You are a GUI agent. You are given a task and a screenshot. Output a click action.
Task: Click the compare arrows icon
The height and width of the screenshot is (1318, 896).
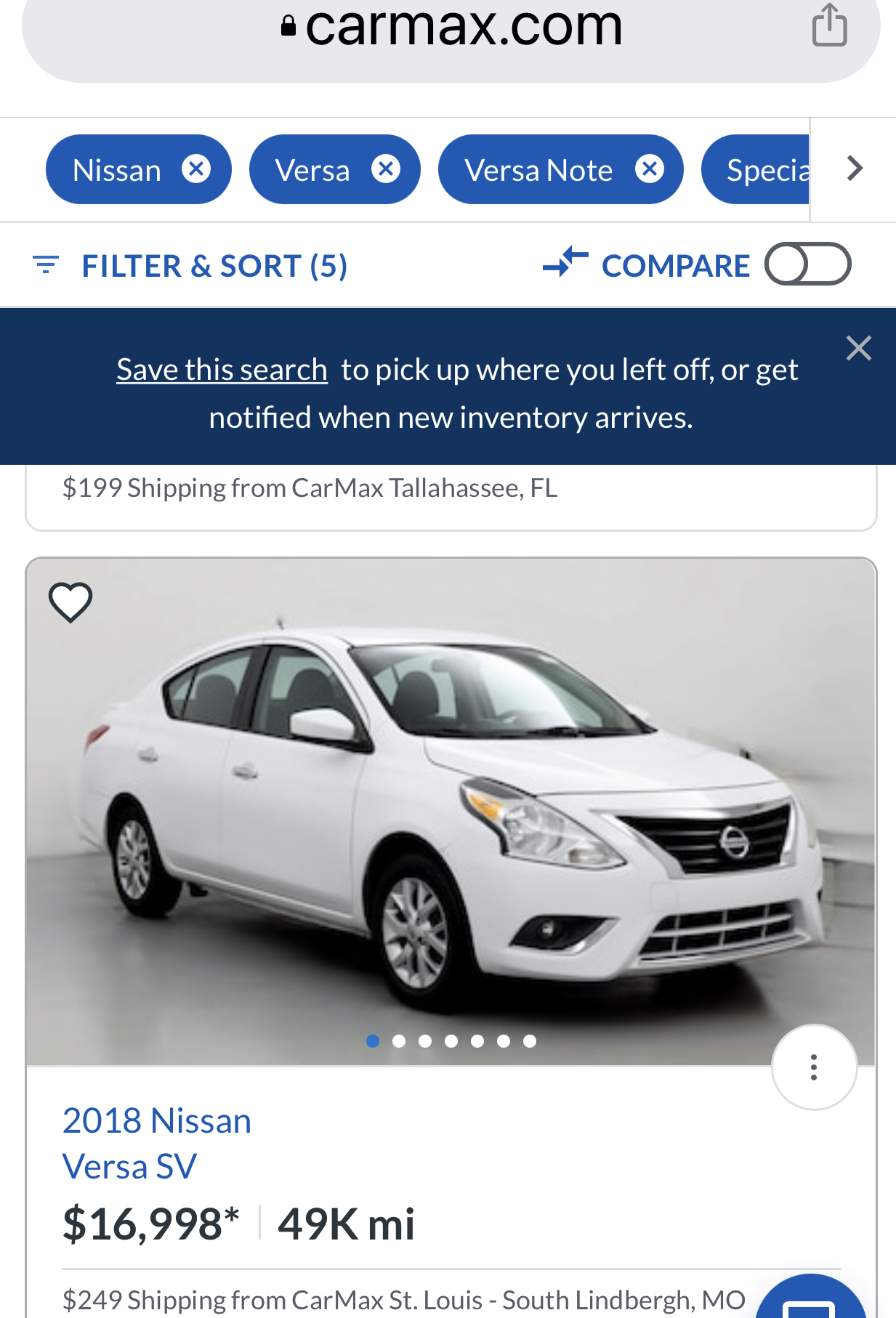(x=565, y=262)
